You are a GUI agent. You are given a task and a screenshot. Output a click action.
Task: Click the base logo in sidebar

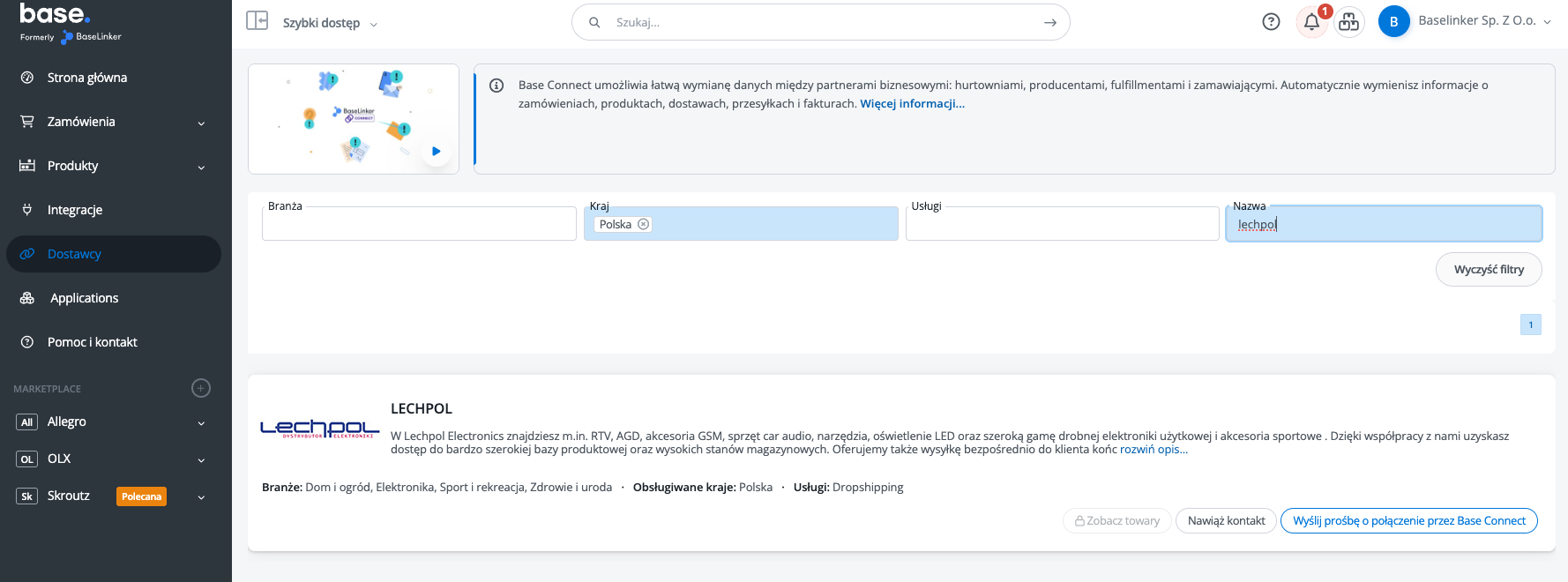pos(71,23)
